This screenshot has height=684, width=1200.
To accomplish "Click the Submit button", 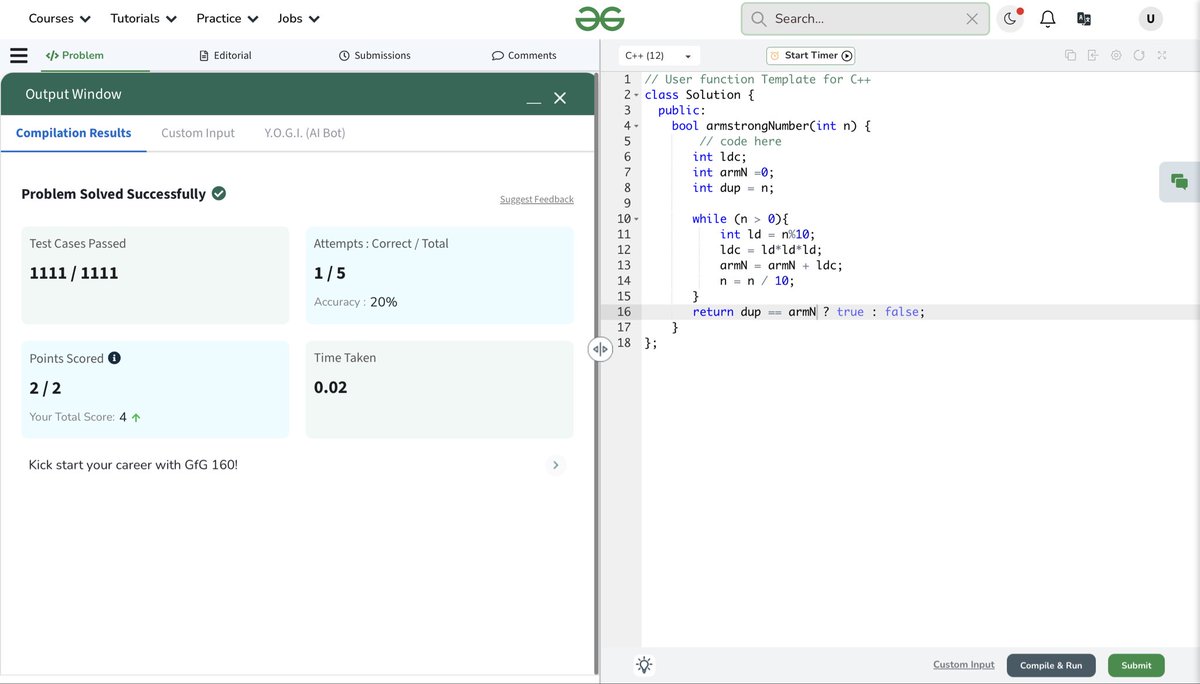I will [x=1136, y=665].
